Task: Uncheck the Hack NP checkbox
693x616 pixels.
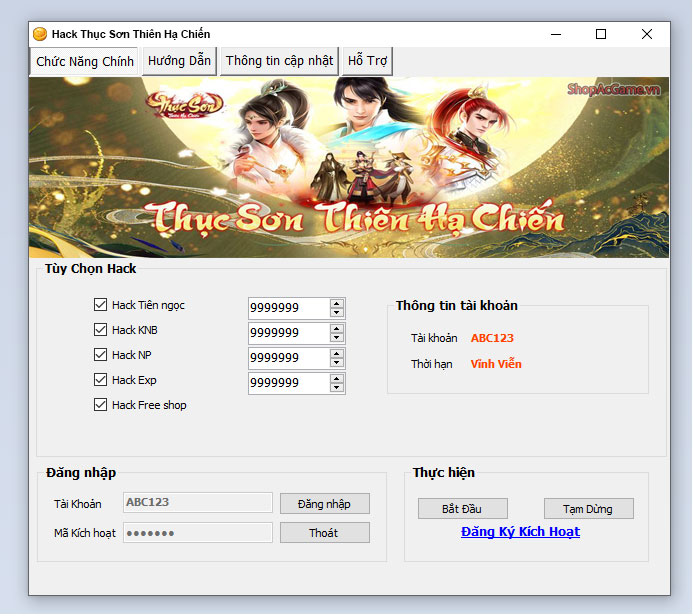Action: [100, 354]
